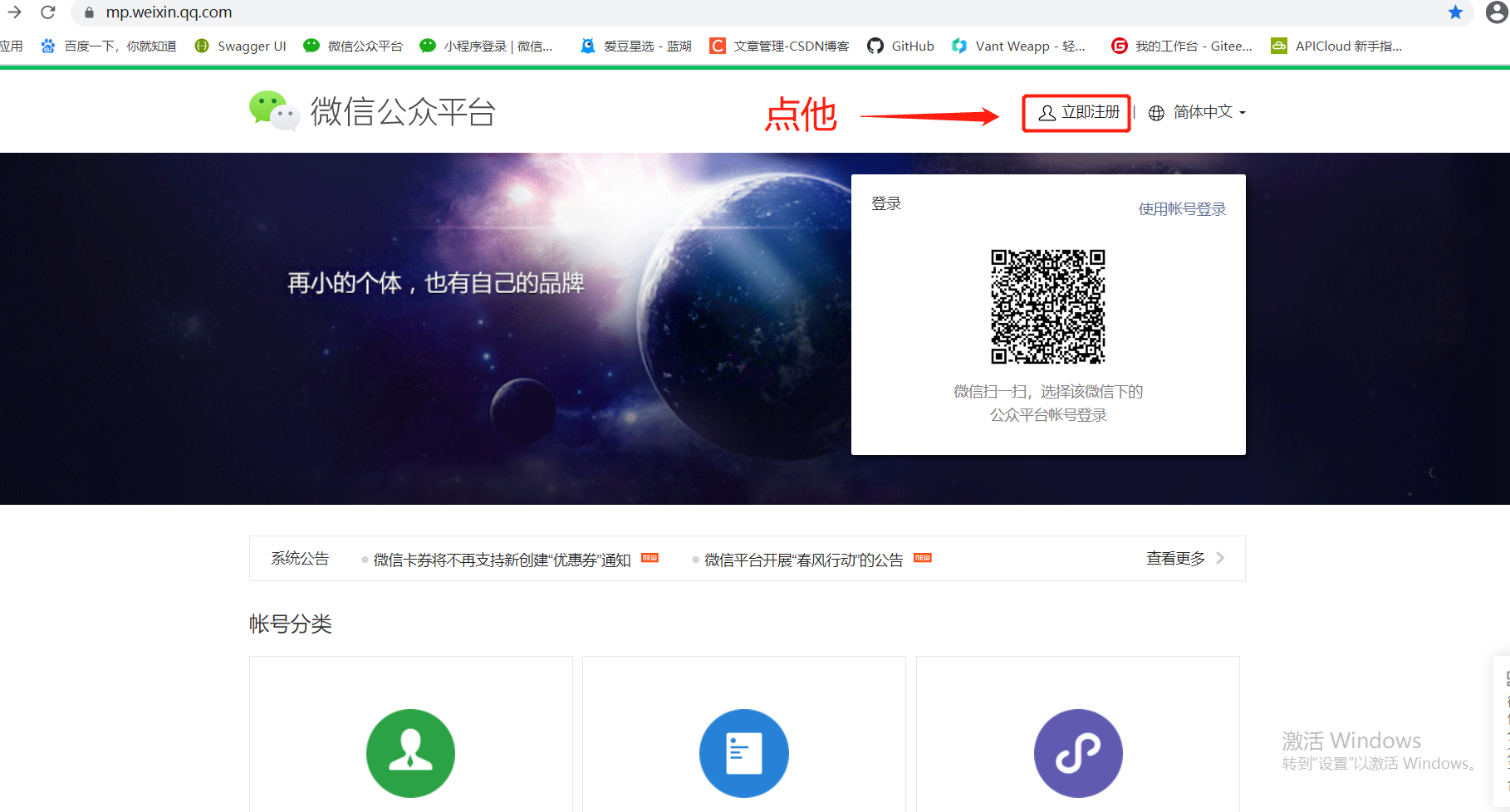Open the 爱豆星选 - 蓝湖 bookmark
Screen dimensions: 1510x812
[636, 46]
